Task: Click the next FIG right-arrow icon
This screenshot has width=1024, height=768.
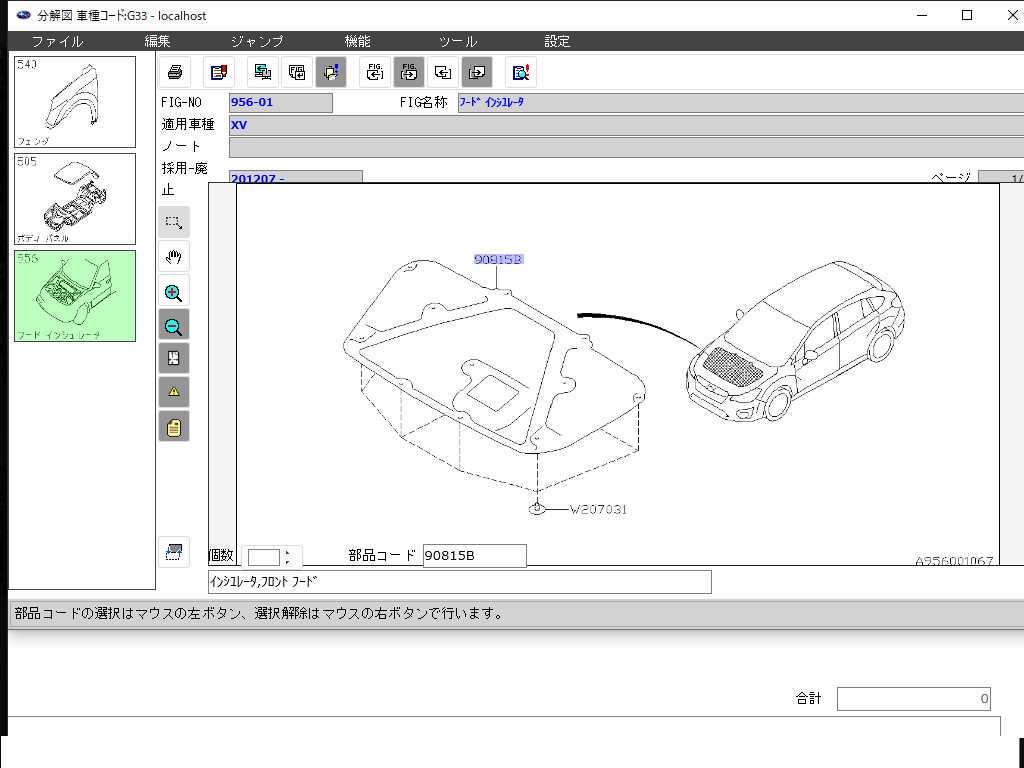Action: [409, 72]
